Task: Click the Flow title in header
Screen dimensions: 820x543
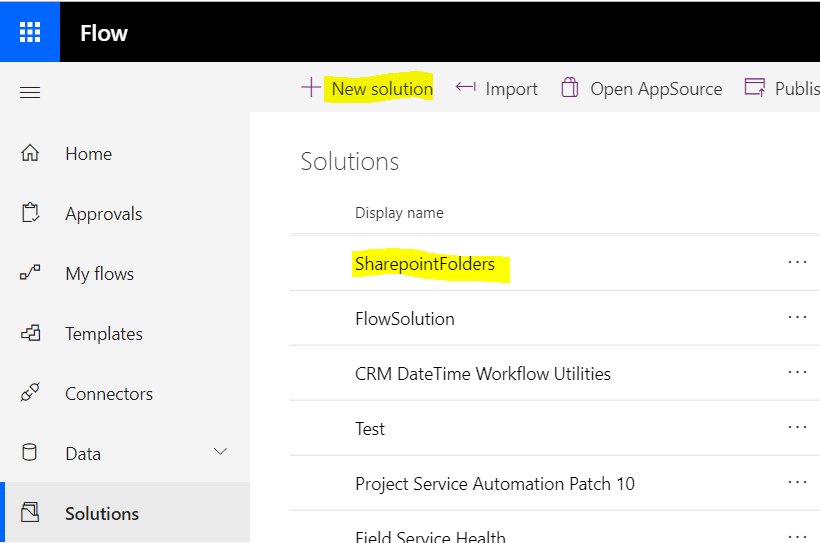Action: (104, 33)
